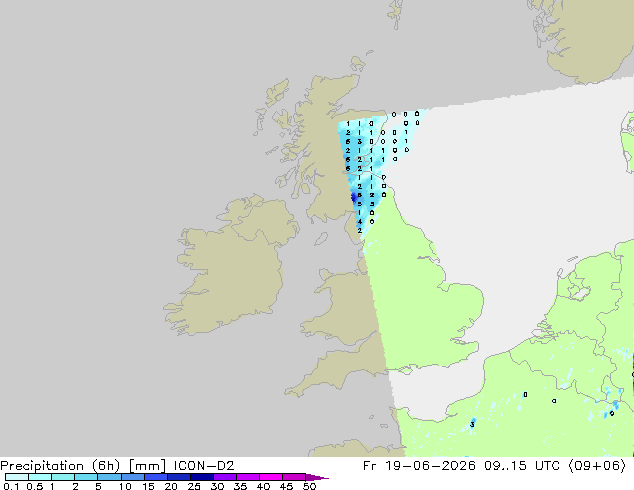Screen dimensions: 634x490
Task: Click the 'Fr' weekday label
Action: tap(370, 466)
